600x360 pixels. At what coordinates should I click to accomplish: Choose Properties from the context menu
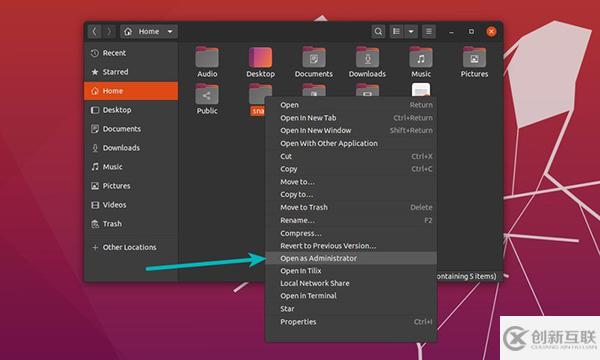(x=351, y=322)
